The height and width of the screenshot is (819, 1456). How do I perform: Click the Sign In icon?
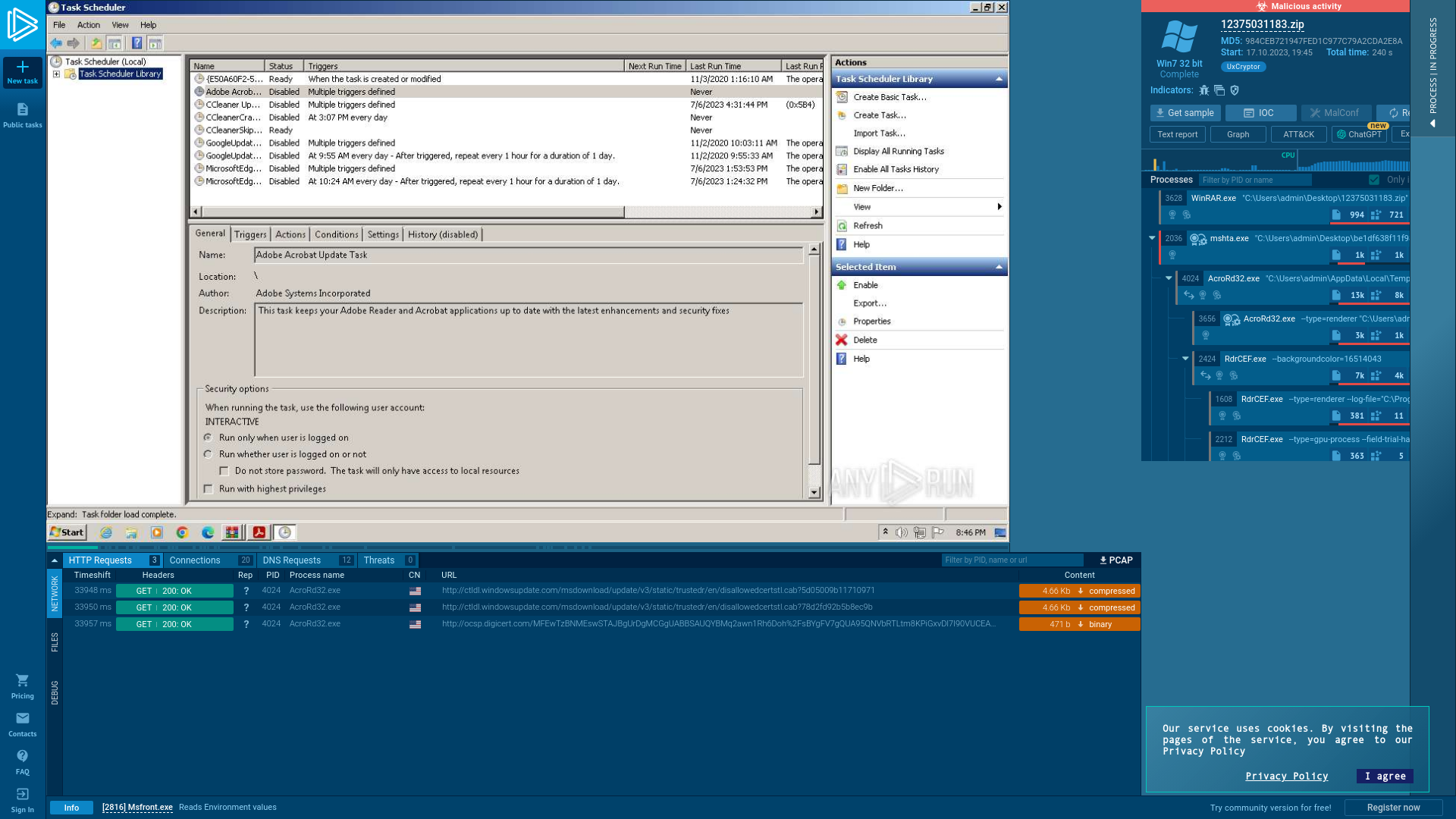click(23, 794)
